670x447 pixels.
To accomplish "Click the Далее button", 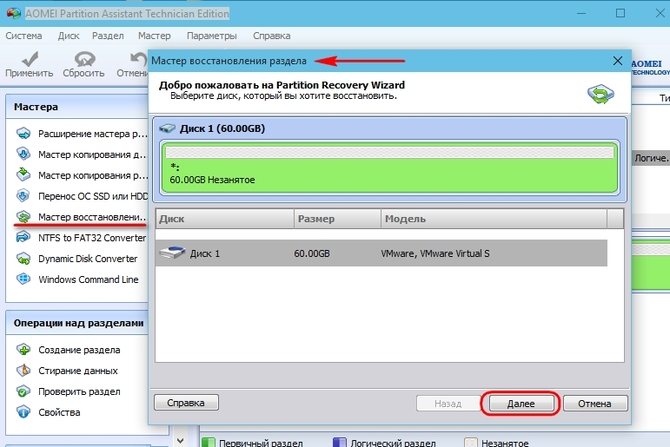I will [x=520, y=403].
